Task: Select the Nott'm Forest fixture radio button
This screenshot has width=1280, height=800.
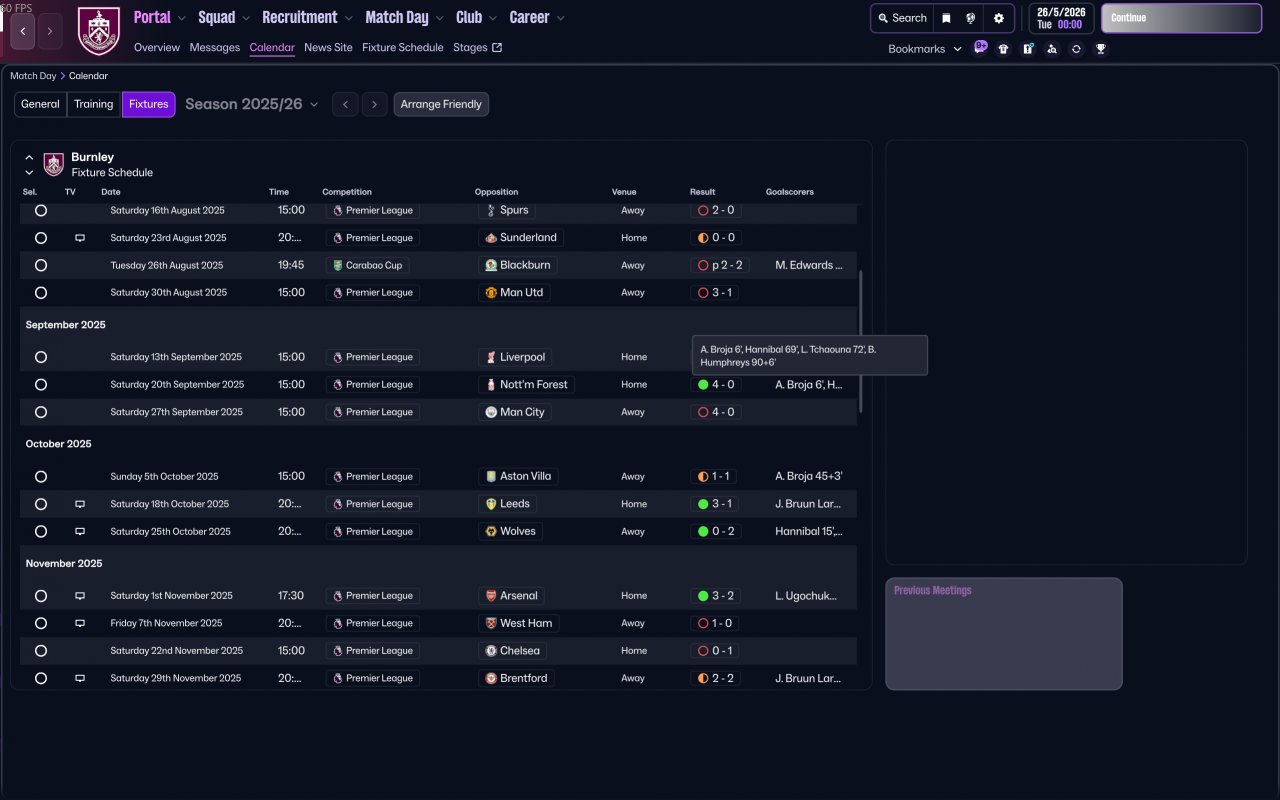Action: coord(41,385)
